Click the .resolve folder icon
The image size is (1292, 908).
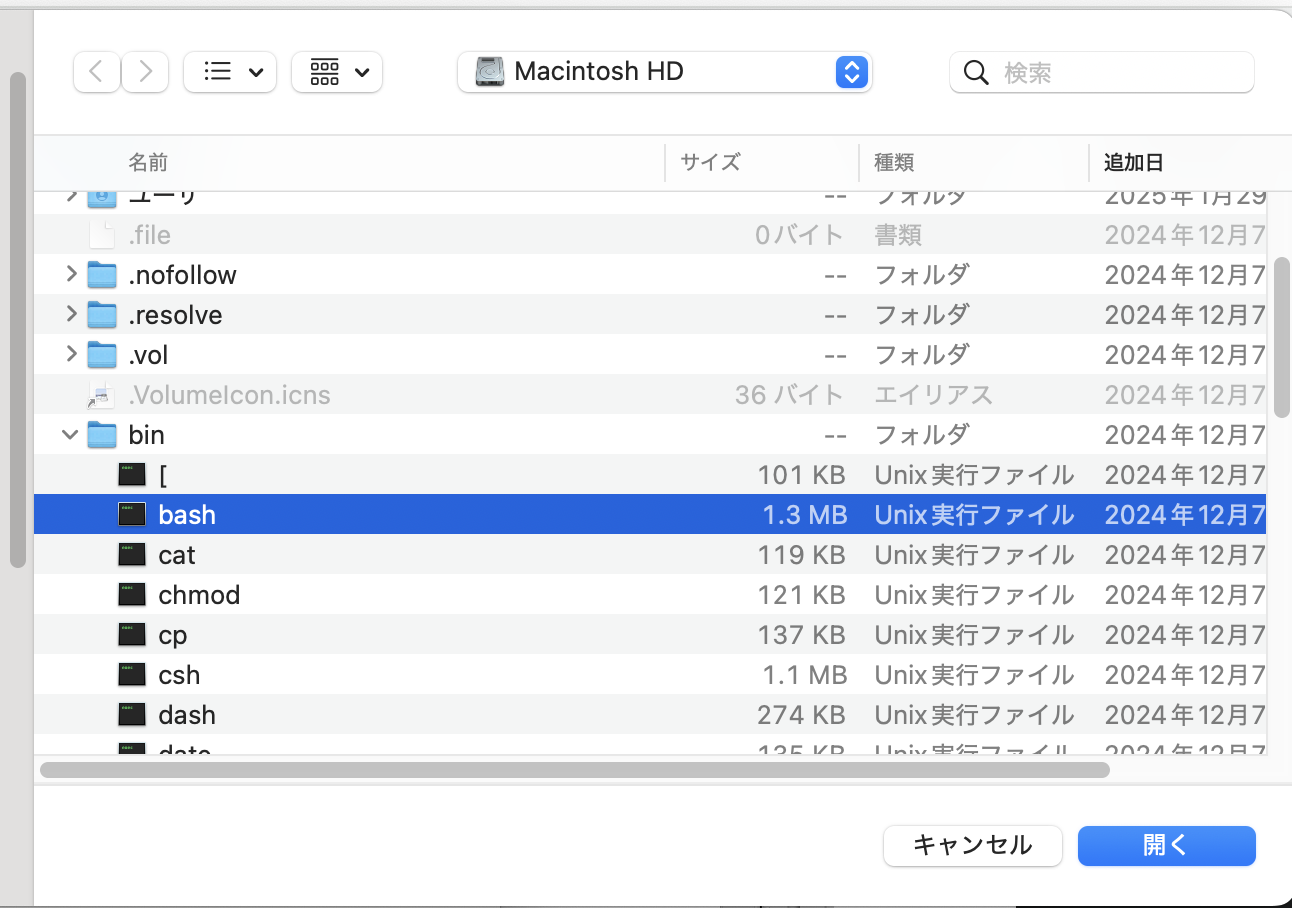pos(102,314)
